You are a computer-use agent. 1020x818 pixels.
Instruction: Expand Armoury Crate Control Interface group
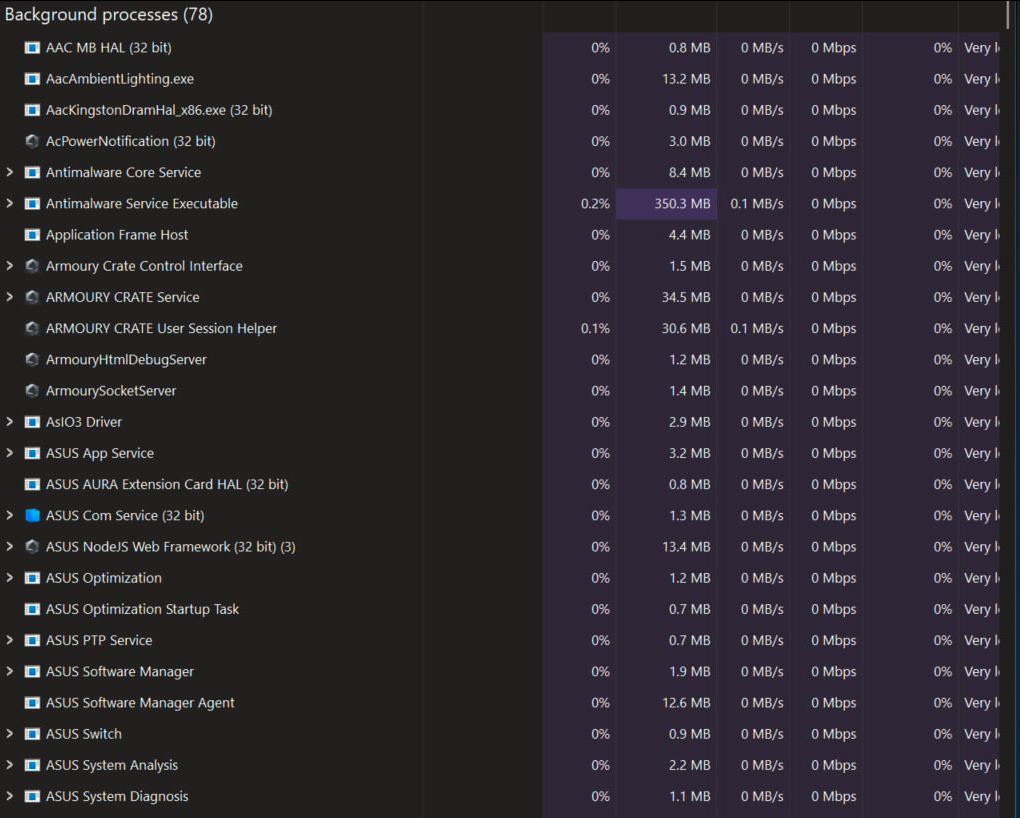point(9,266)
